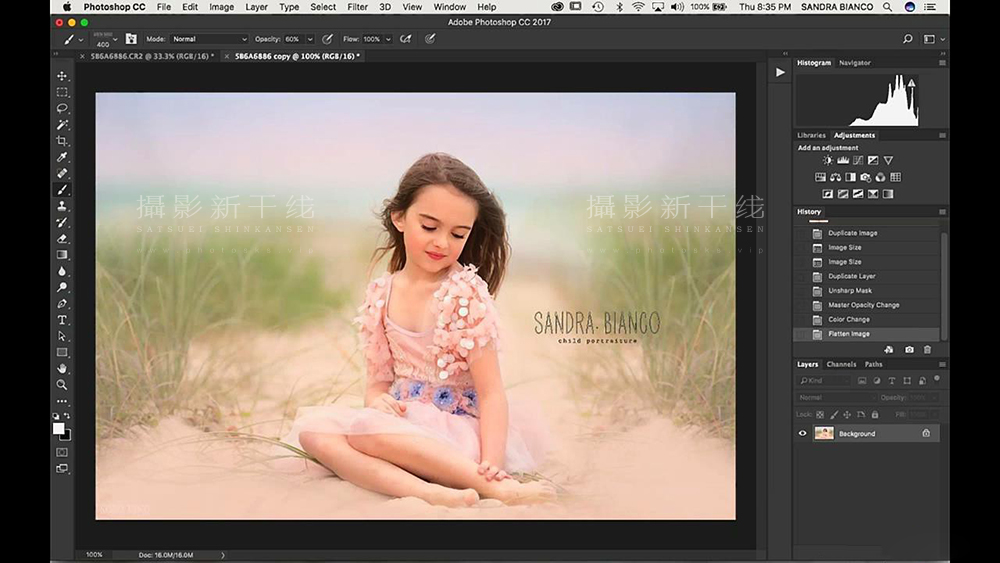Select the Hand tool
Screen dimensions: 1000x563
(x=62, y=369)
